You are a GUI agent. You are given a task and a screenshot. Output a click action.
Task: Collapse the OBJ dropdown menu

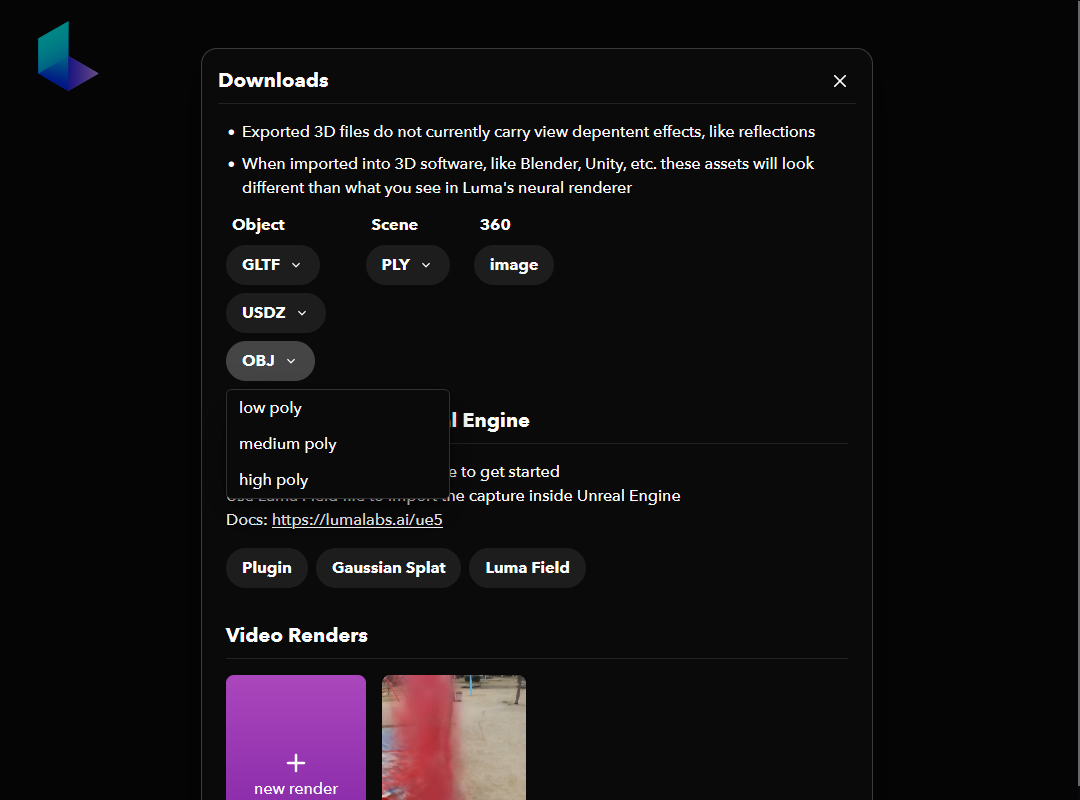(270, 361)
